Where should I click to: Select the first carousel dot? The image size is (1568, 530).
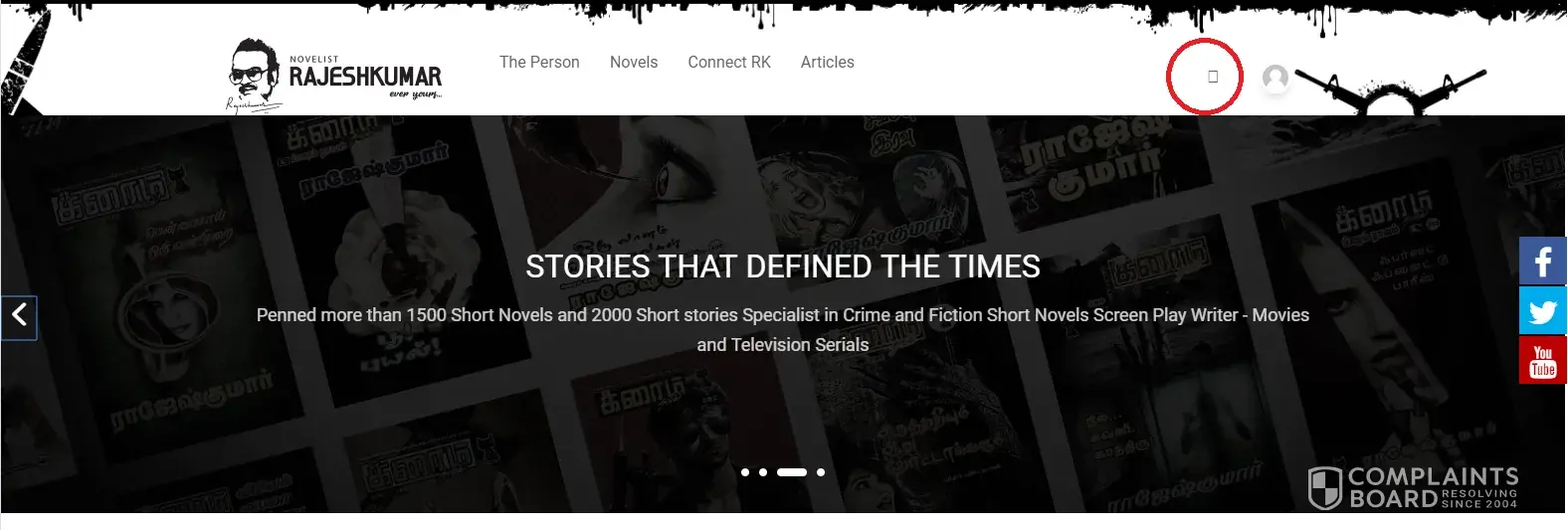tap(745, 472)
